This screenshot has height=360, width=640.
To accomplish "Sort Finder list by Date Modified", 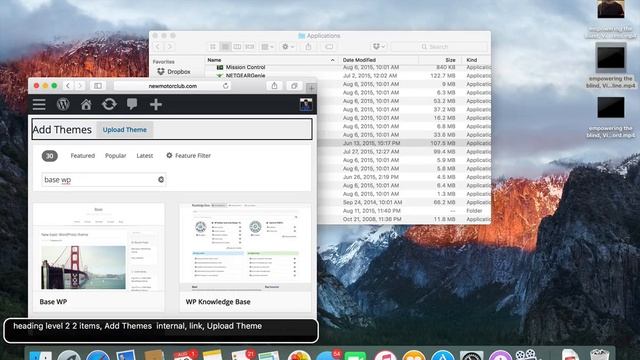I will click(x=359, y=60).
